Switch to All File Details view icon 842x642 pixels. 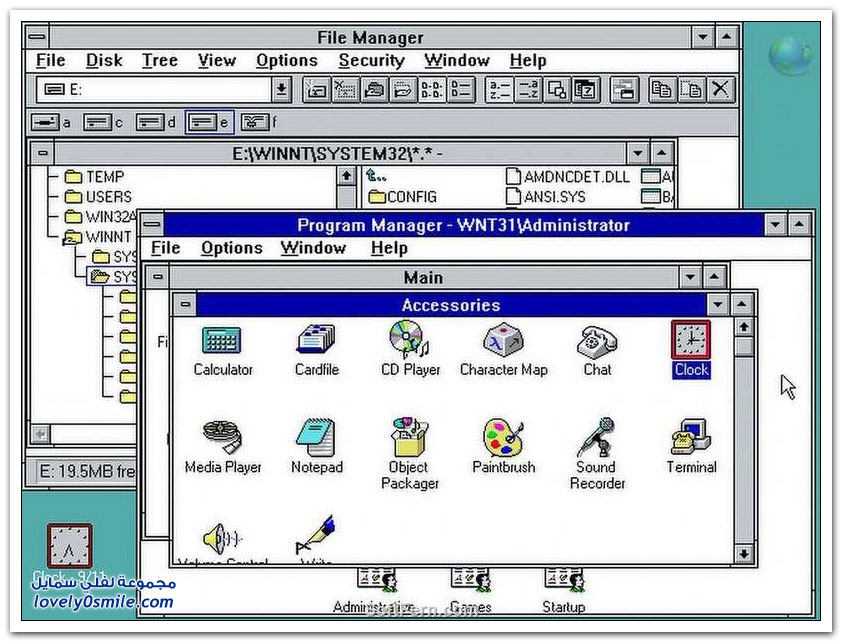(460, 90)
